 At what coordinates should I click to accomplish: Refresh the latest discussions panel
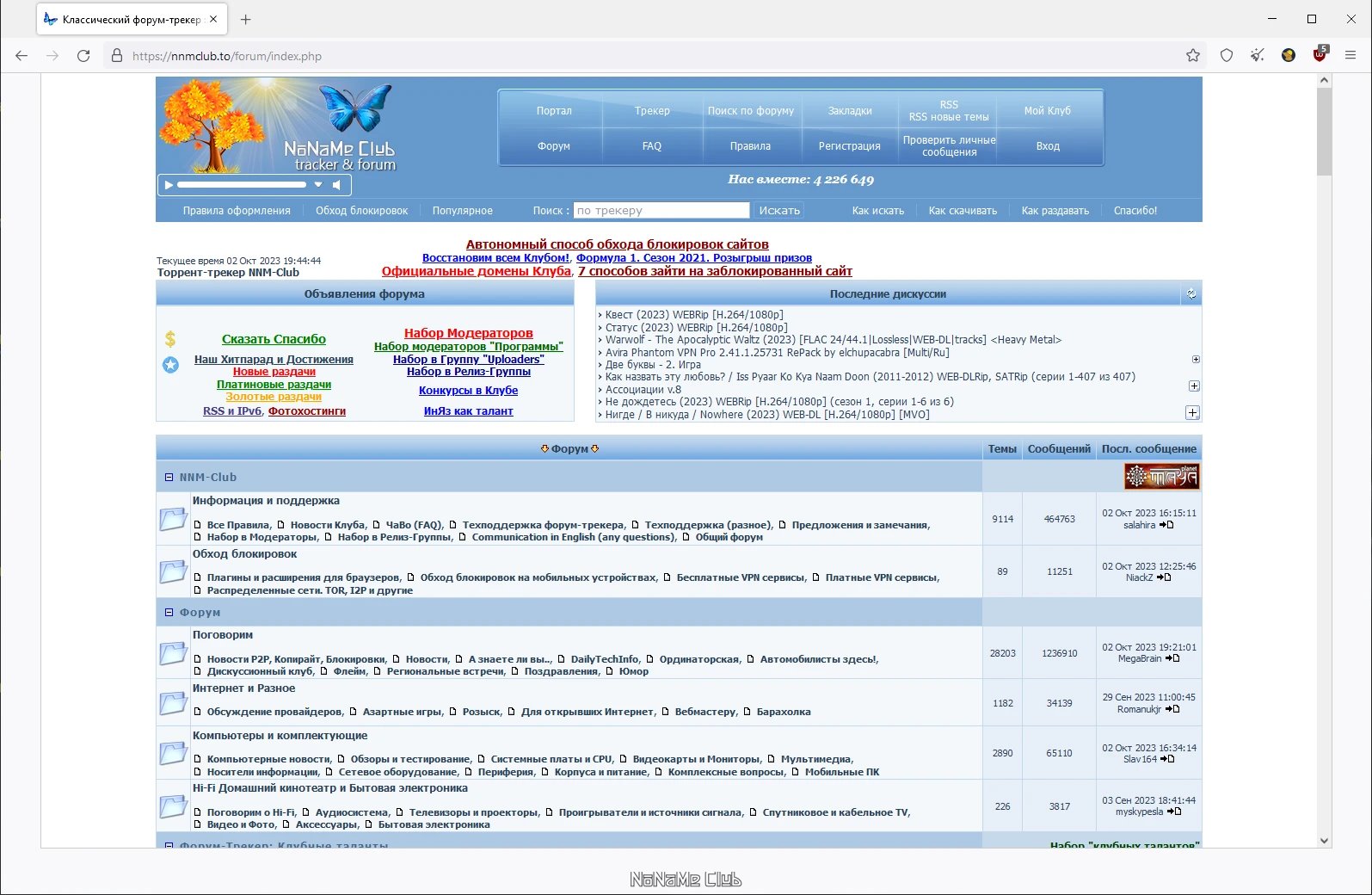tap(1191, 294)
